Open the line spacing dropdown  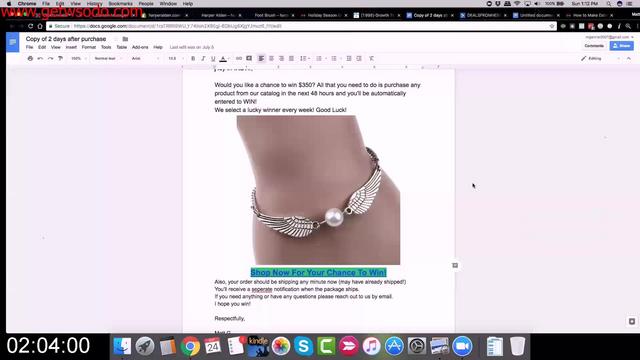pyautogui.click(x=304, y=59)
